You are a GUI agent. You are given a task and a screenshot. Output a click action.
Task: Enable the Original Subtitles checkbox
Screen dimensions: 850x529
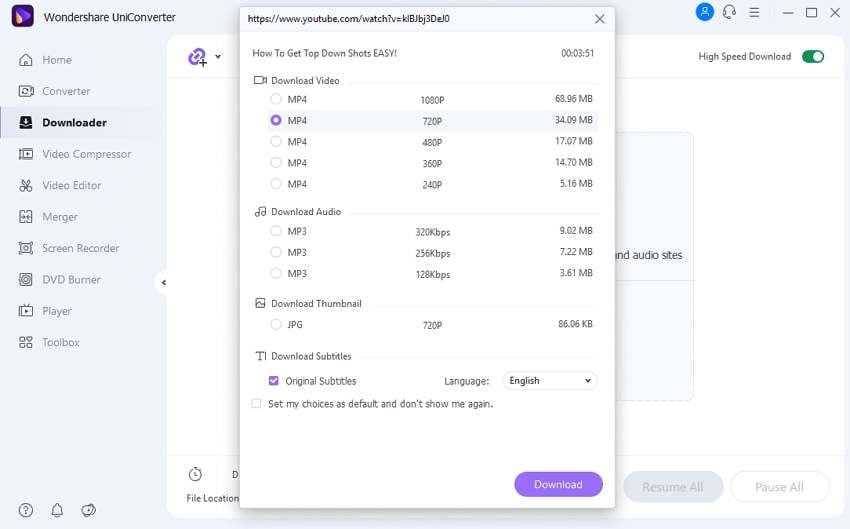pos(274,381)
